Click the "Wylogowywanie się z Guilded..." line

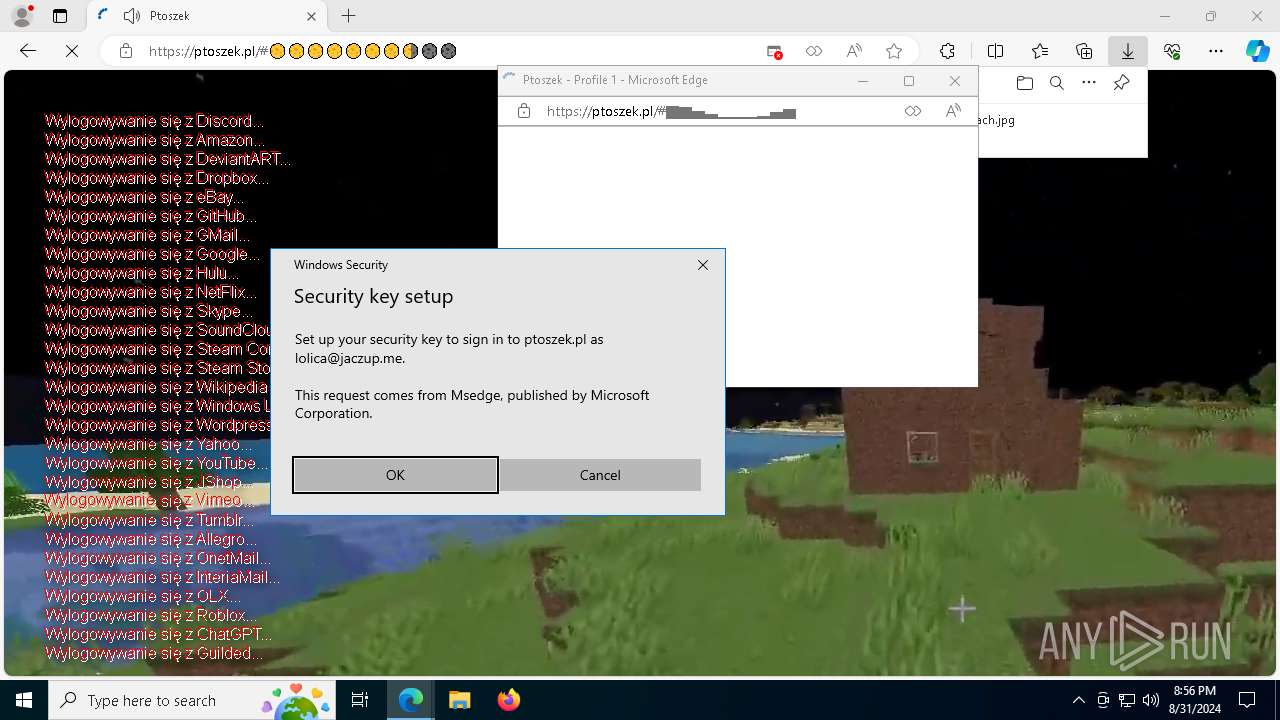(x=155, y=653)
